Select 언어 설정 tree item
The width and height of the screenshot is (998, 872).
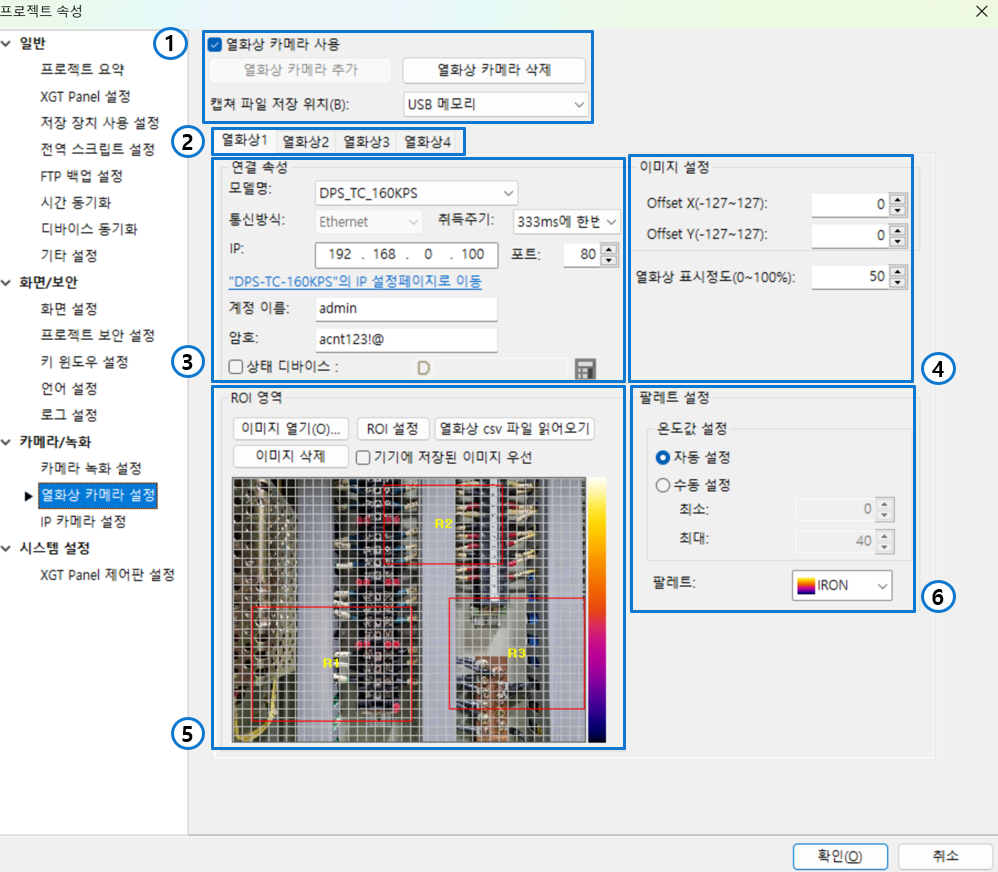coord(69,389)
